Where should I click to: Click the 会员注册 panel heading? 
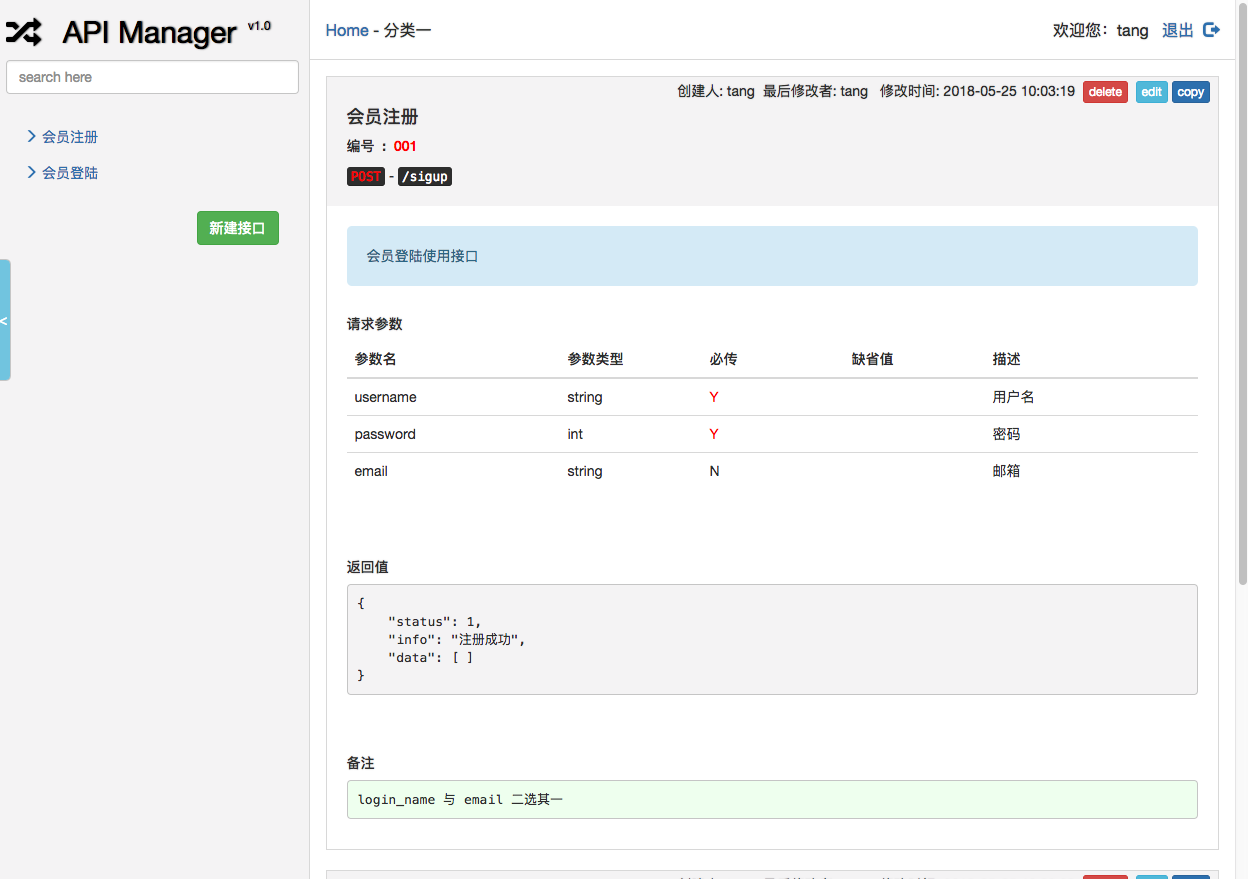[382, 117]
